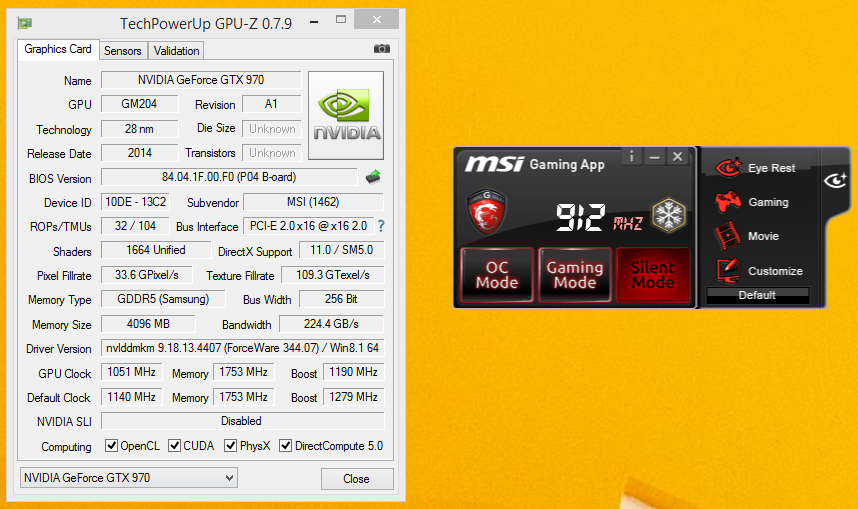
Task: Click the Close button in GPU-Z
Action: tap(357, 479)
